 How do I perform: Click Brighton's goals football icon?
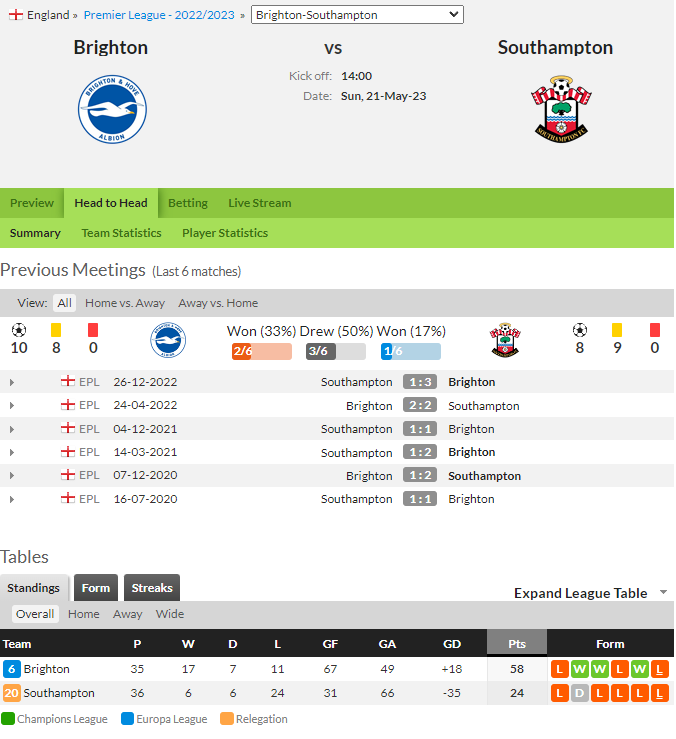tap(19, 330)
